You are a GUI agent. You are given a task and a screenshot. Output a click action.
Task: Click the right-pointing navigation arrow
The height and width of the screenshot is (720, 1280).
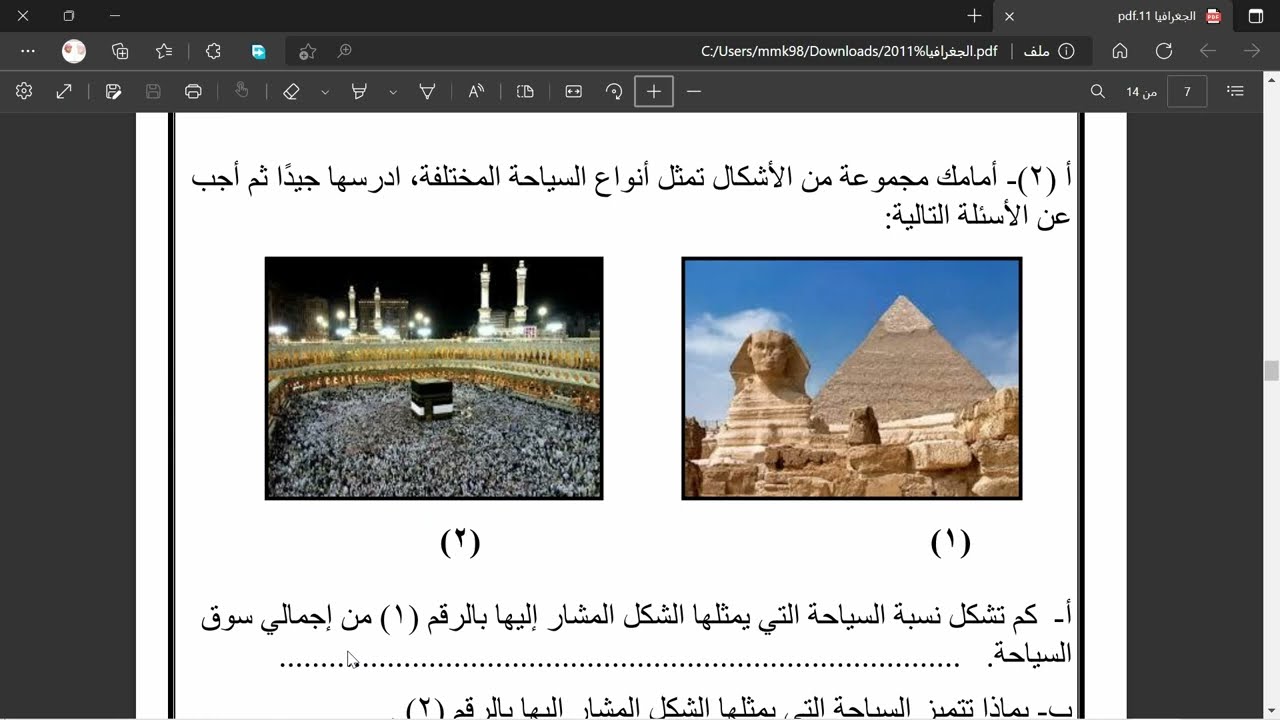tap(1252, 51)
